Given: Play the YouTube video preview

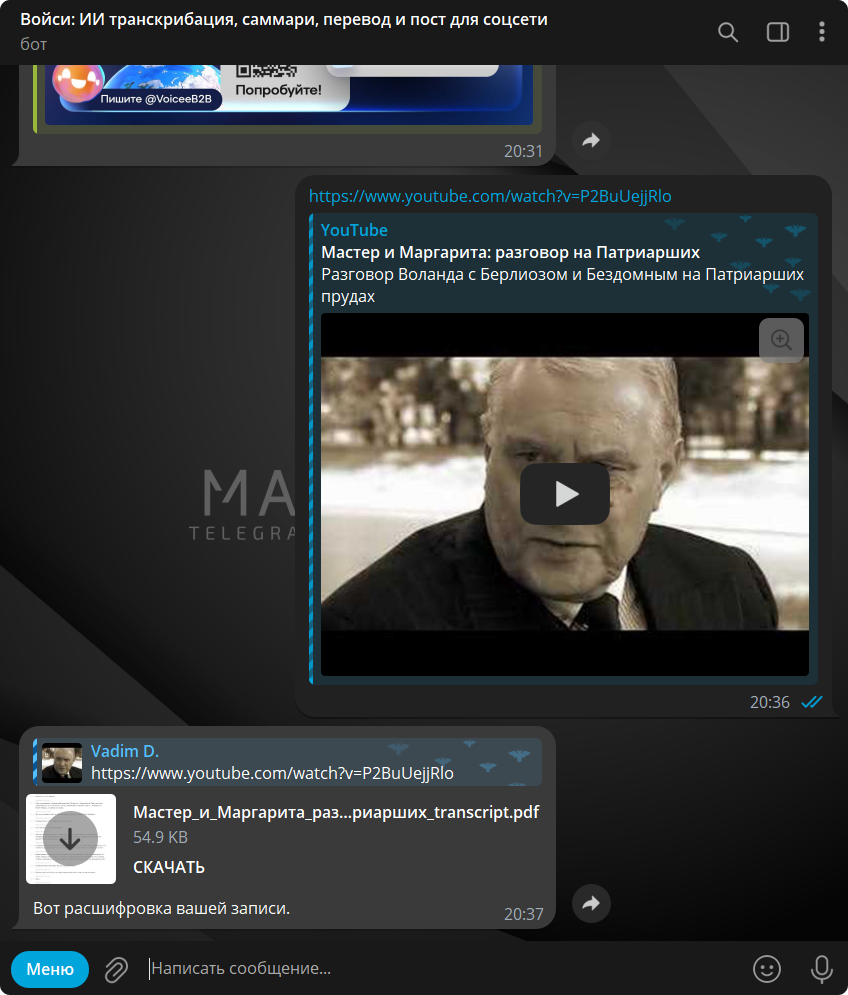Looking at the screenshot, I should [x=565, y=494].
